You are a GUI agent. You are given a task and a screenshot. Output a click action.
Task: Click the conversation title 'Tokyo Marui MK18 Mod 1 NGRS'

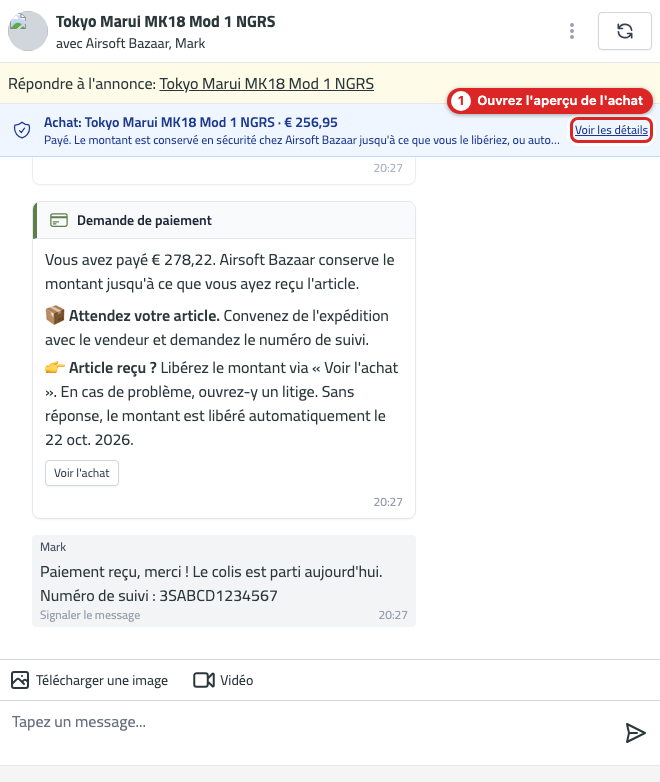point(166,21)
